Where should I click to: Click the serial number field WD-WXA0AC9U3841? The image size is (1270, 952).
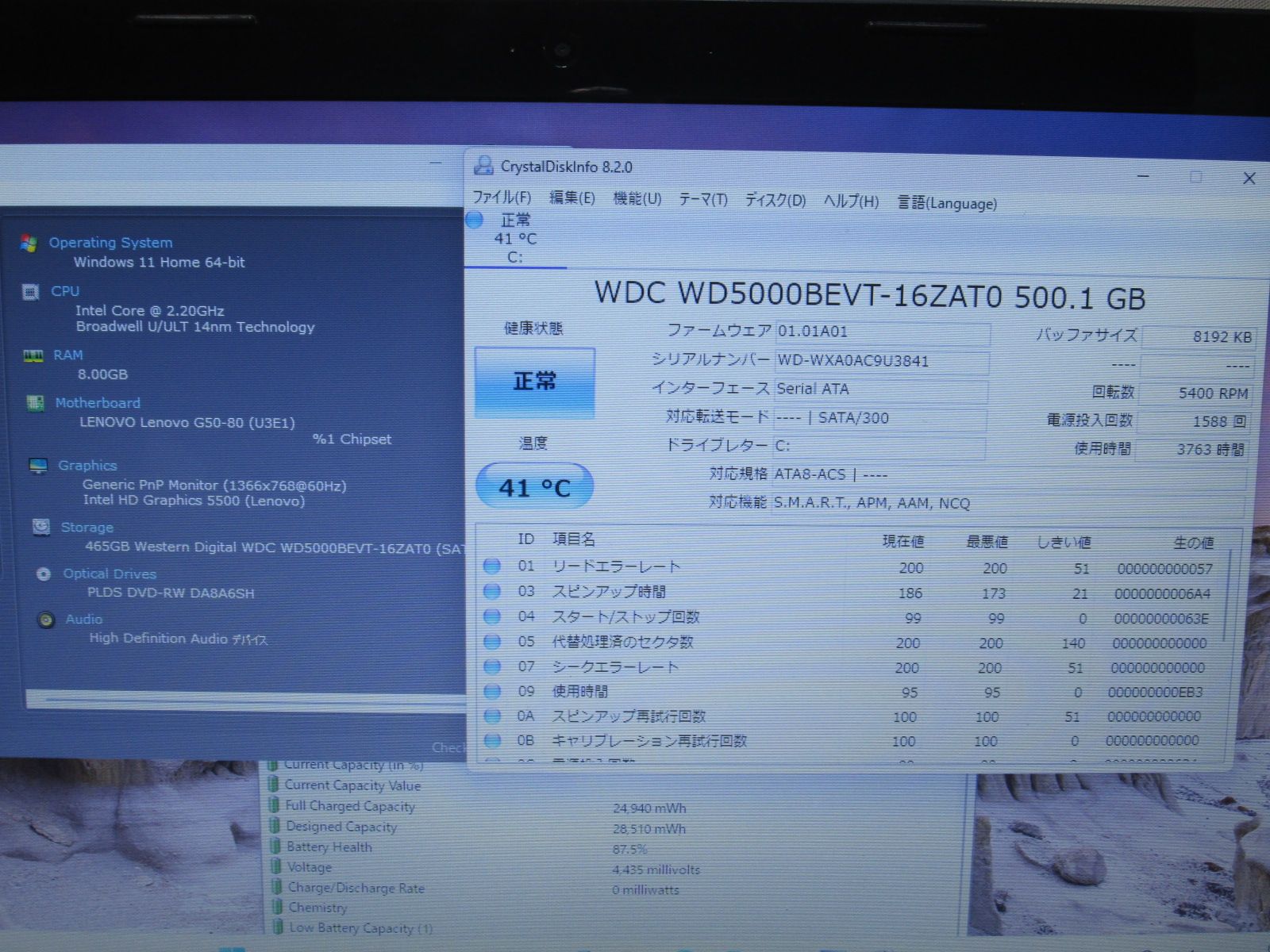tap(882, 361)
